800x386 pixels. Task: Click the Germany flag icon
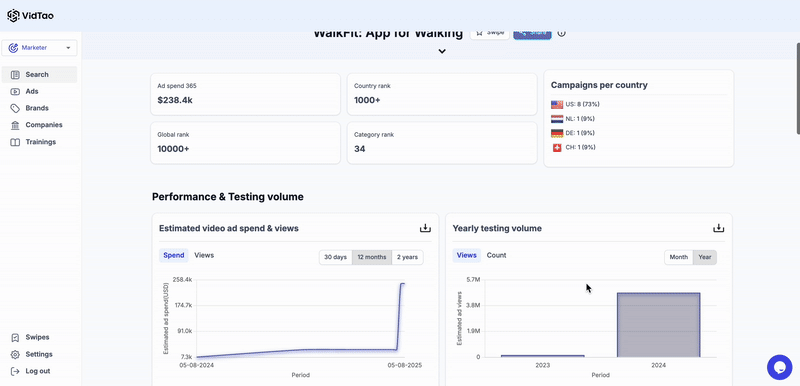[557, 133]
